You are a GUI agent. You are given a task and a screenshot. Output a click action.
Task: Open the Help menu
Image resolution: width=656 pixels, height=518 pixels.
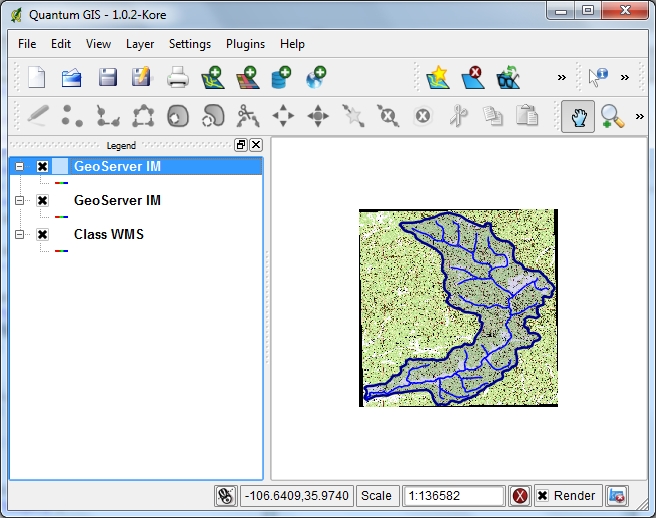point(292,44)
